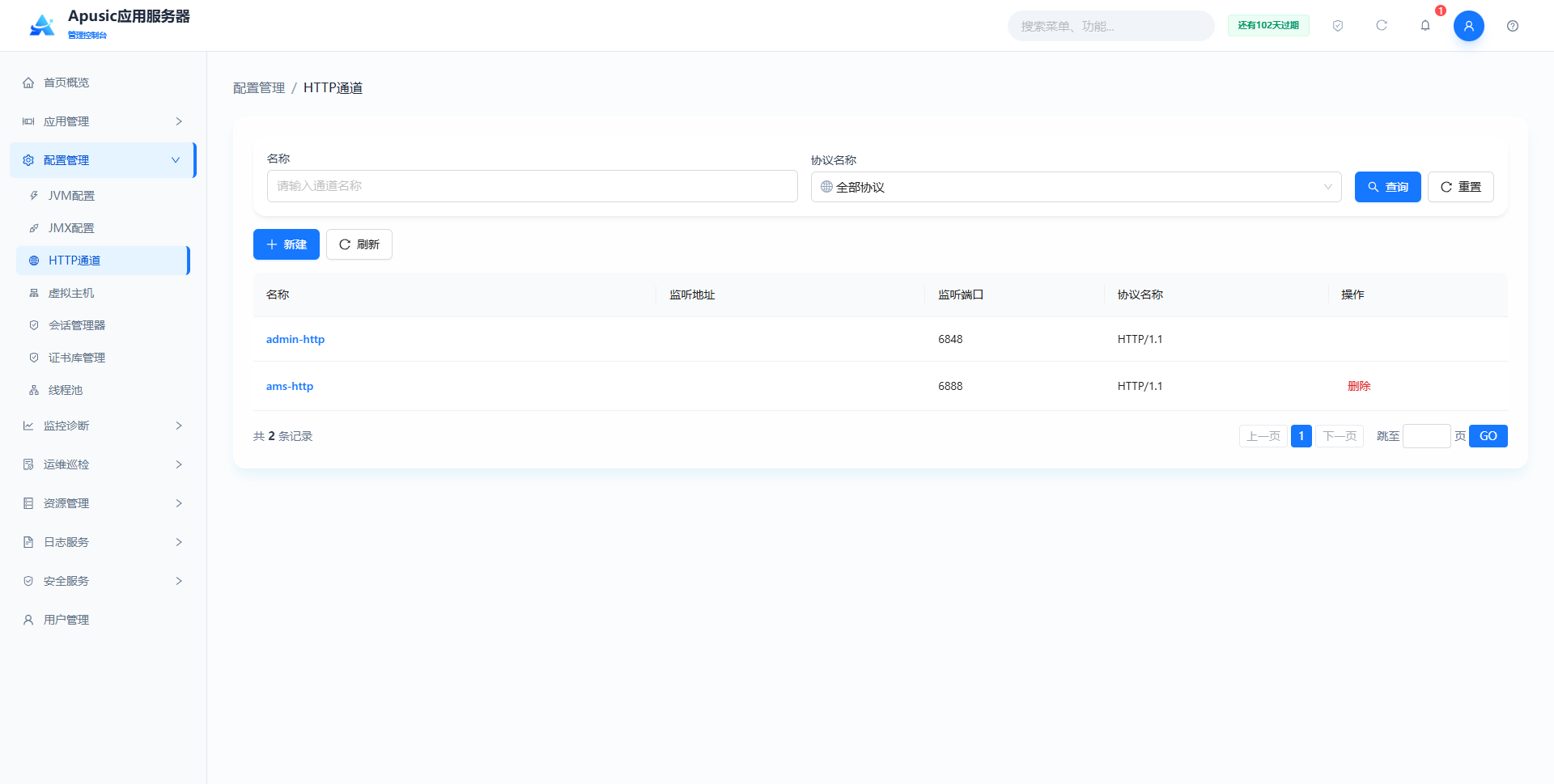
Task: Click the 6888 port cell
Action: pos(950,386)
